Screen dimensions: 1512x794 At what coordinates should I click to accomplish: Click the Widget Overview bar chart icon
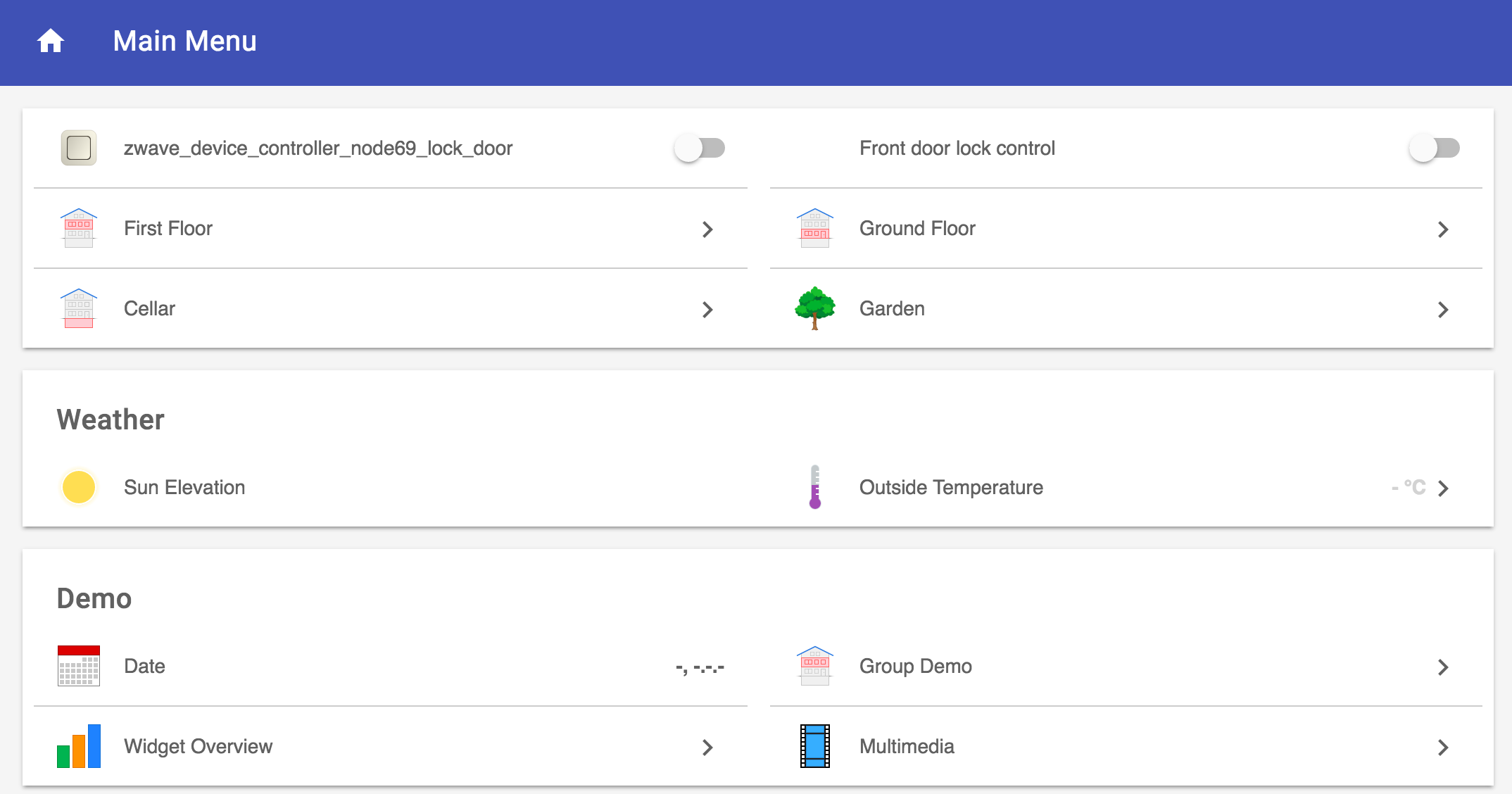pyautogui.click(x=79, y=746)
